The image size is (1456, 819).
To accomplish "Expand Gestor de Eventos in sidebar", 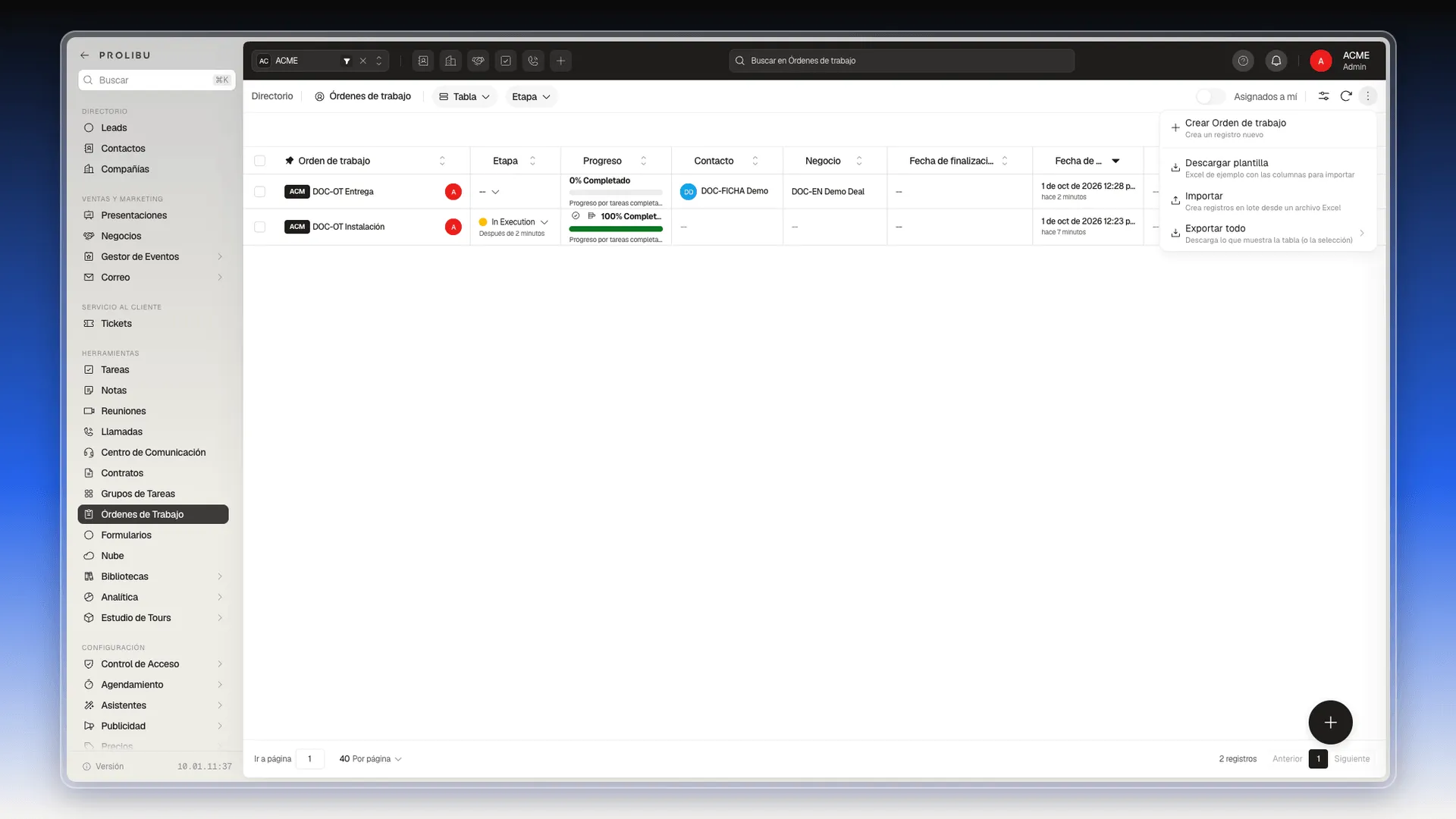I will 153,257.
